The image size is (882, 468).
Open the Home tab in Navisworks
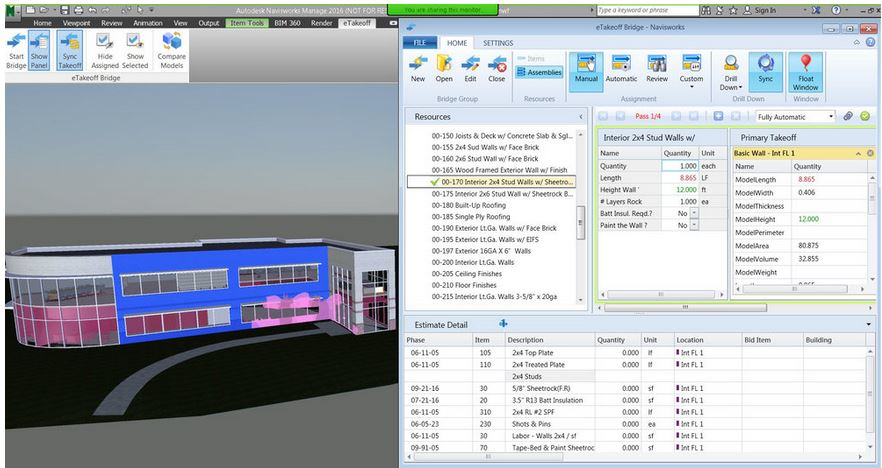[42, 23]
